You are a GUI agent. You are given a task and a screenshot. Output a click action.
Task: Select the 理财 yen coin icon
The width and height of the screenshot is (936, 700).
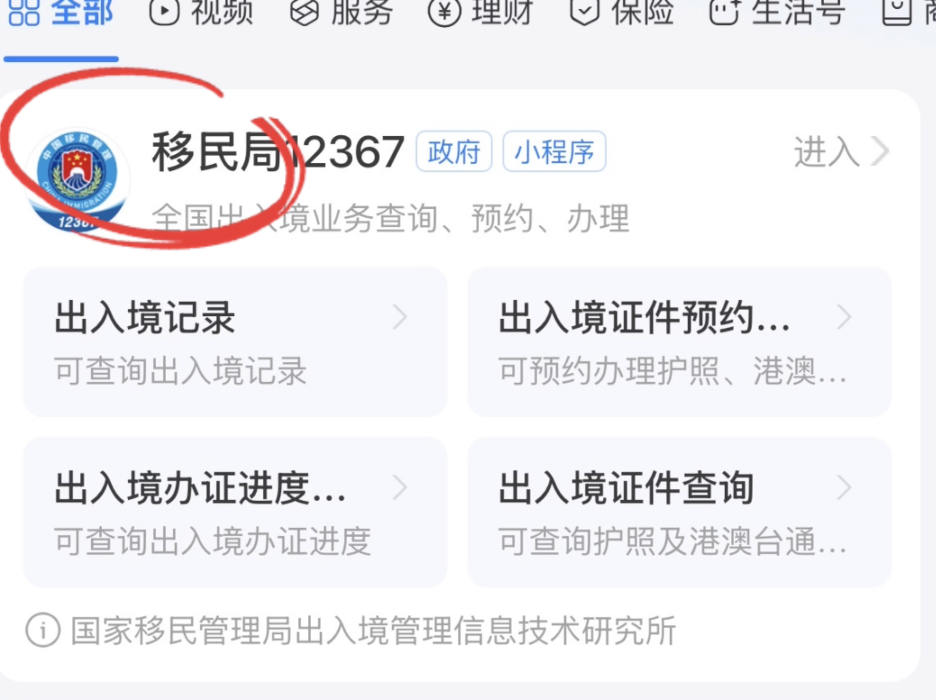444,12
